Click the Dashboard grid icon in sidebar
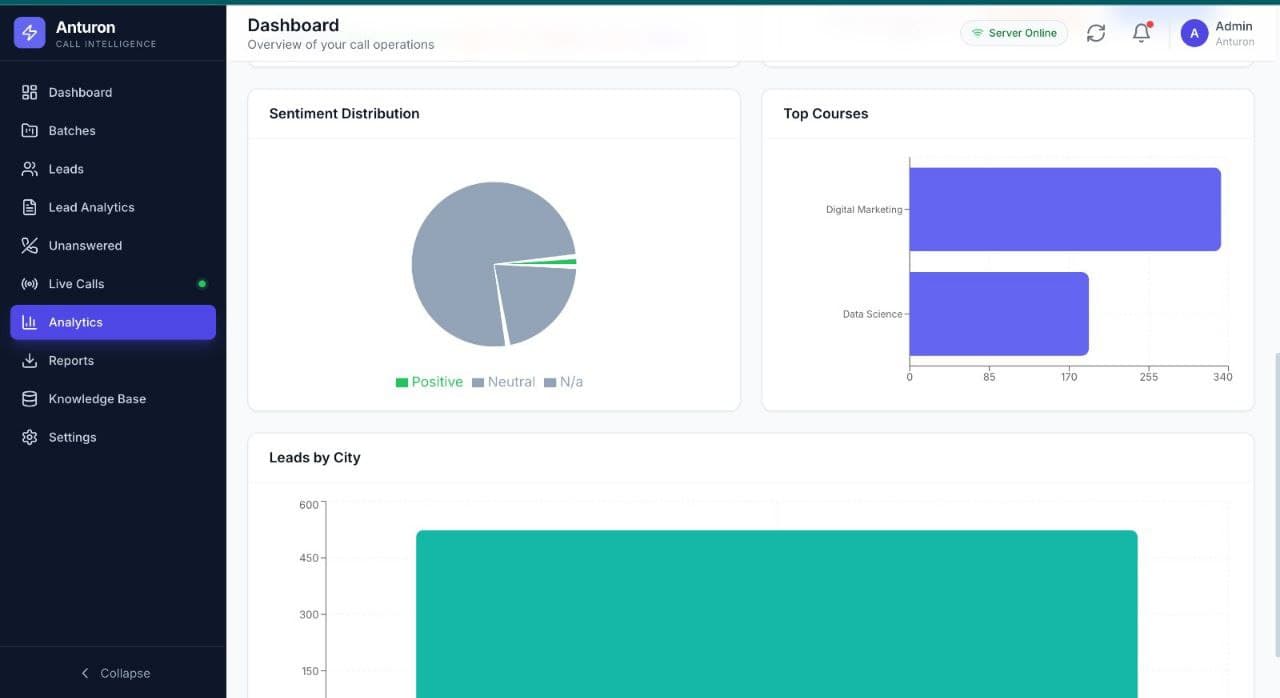Image resolution: width=1280 pixels, height=698 pixels. (30, 92)
